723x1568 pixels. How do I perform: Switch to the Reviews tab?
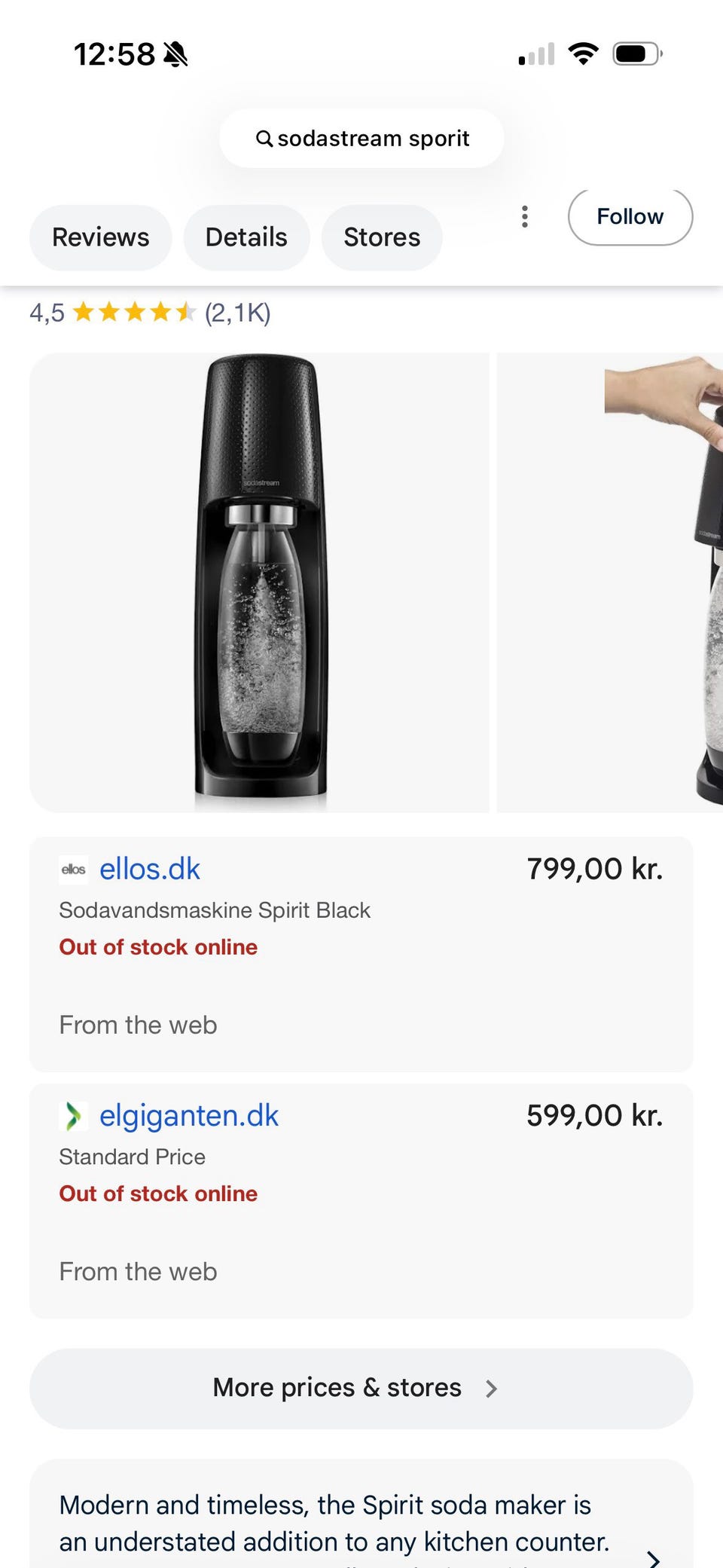coord(101,237)
